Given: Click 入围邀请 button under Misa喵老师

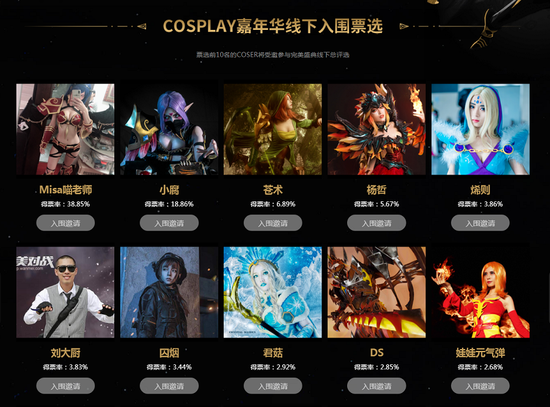Looking at the screenshot, I should click(66, 223).
